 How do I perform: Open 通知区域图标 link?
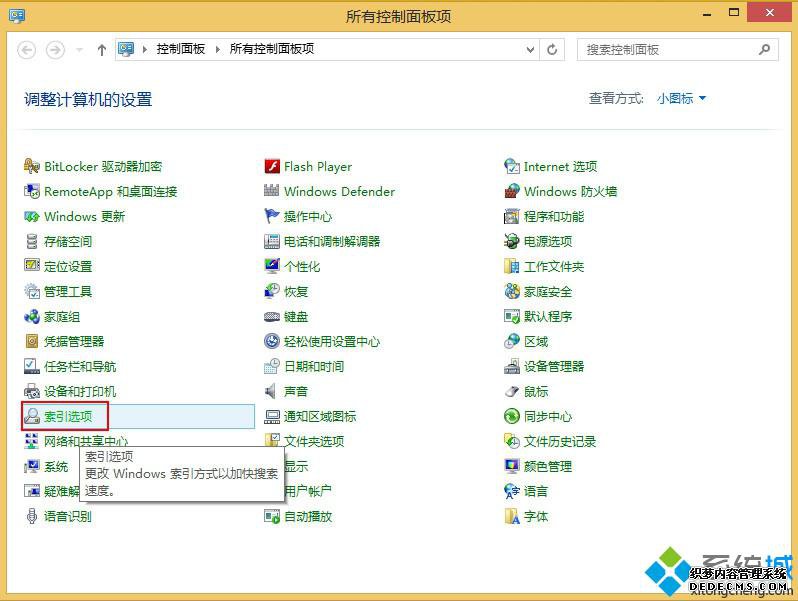(x=320, y=416)
